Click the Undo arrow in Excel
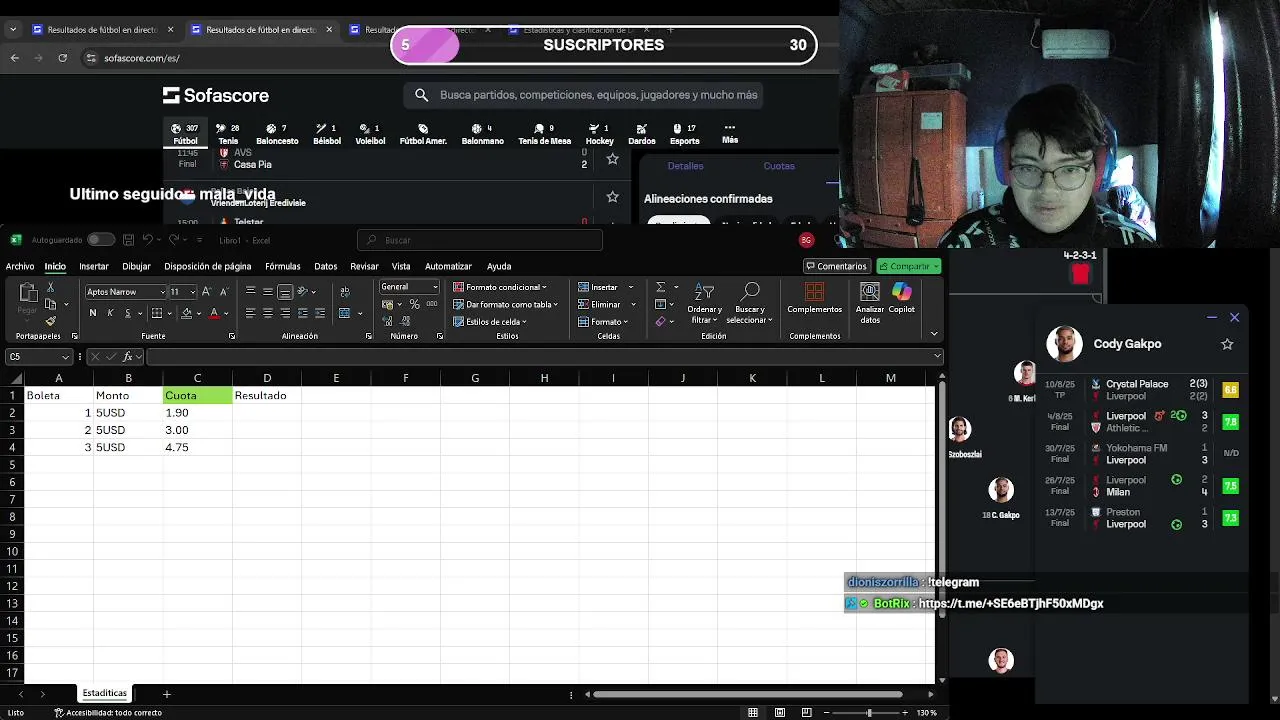Image resolution: width=1280 pixels, height=720 pixels. click(x=147, y=240)
